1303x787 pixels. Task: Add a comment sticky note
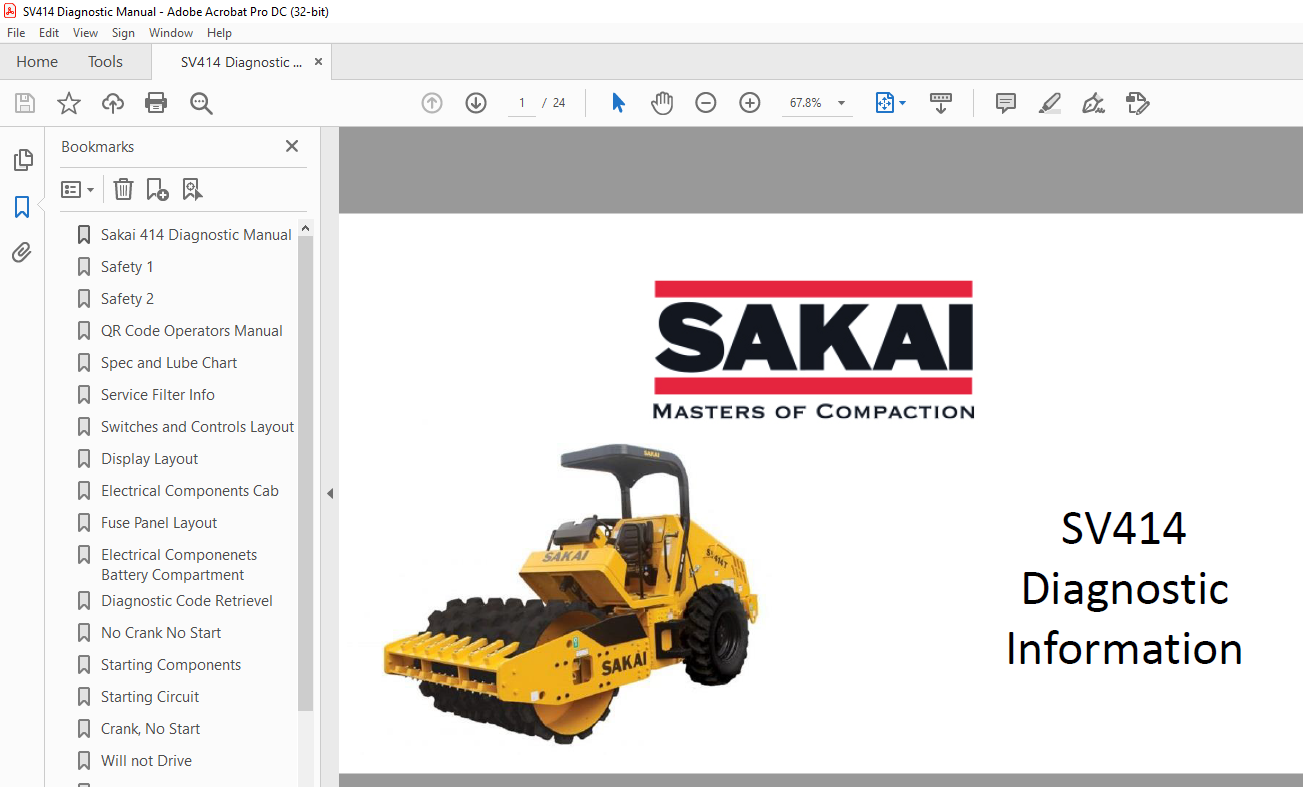pos(1006,103)
